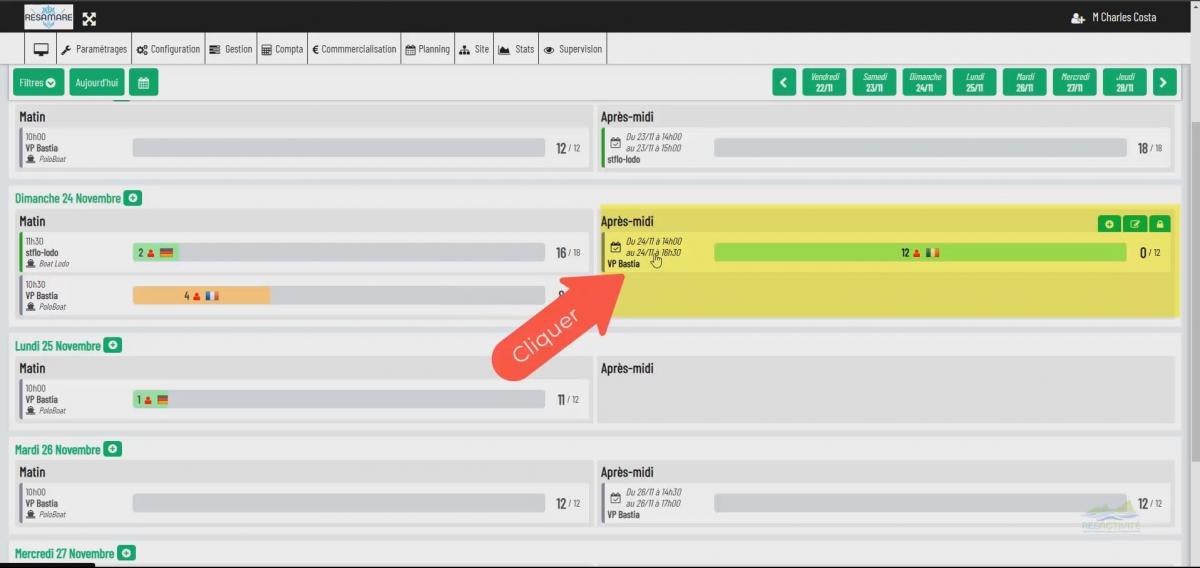Click the green 2-passenger bar of stflo-lodo 11h30

[x=155, y=252]
